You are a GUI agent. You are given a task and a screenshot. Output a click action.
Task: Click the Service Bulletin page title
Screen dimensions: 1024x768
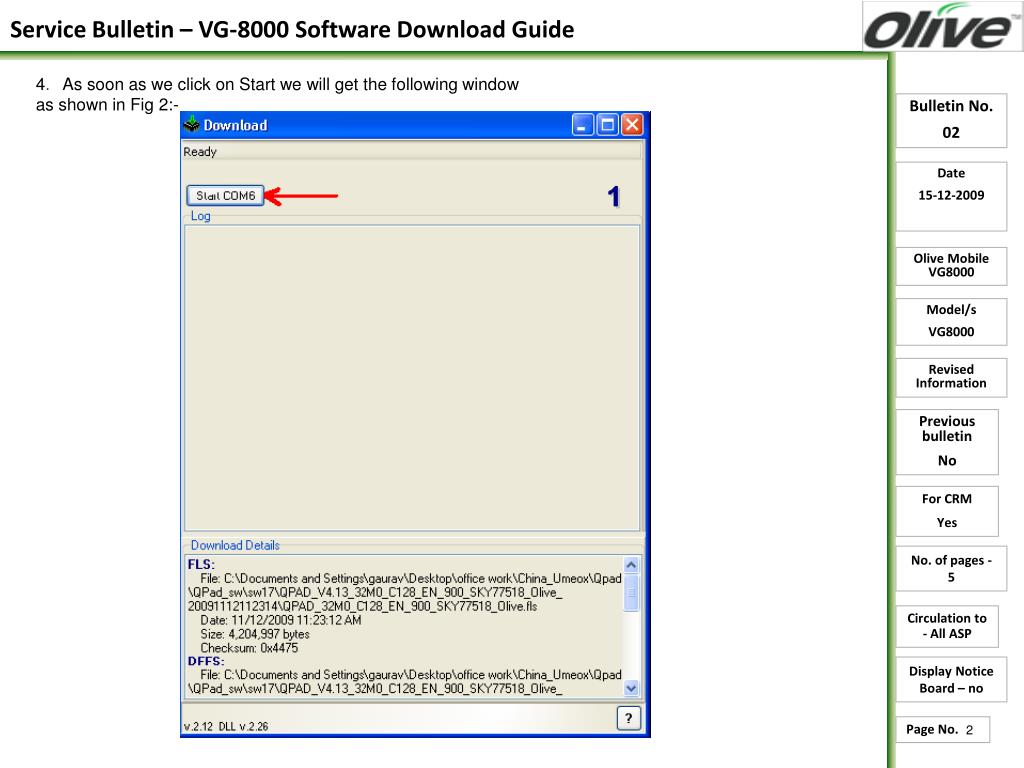[292, 29]
